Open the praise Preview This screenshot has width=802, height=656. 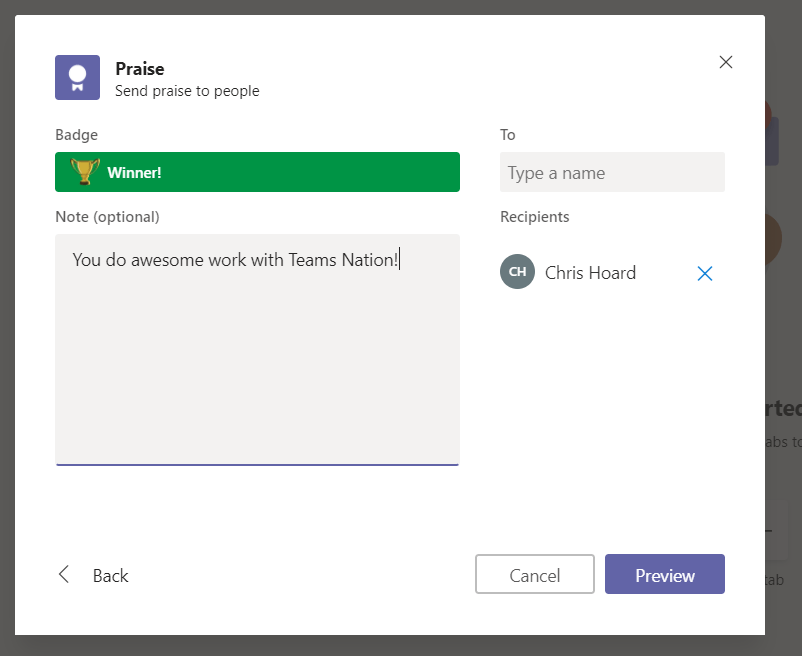click(664, 575)
